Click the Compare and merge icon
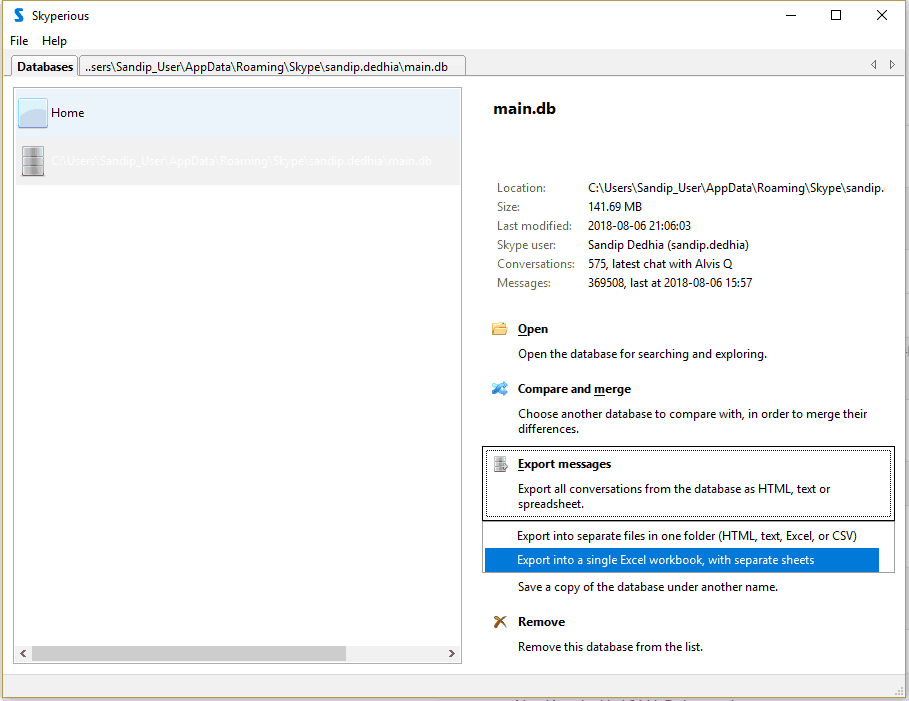The image size is (909, 701). tap(500, 388)
